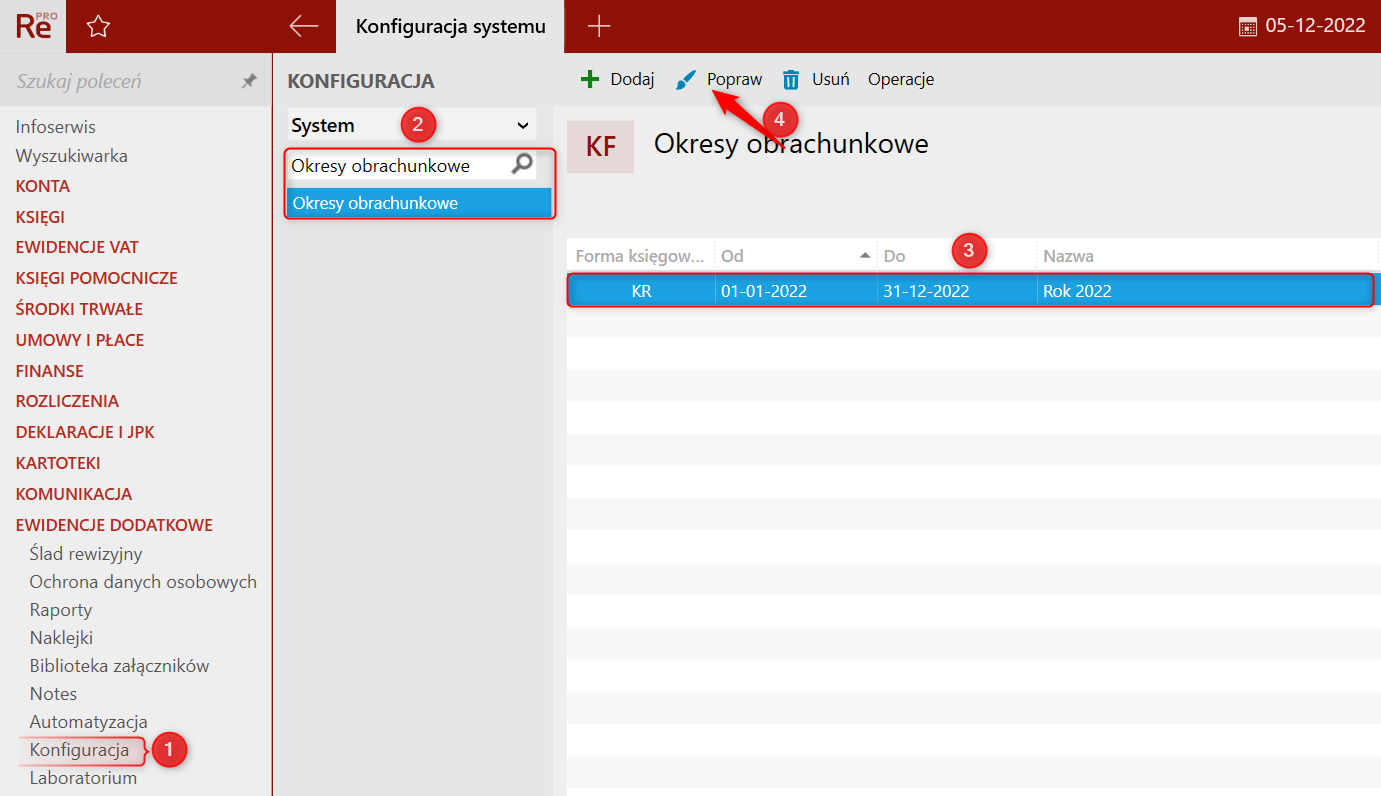Collapse the EWIDENCJE DODATKOWE section

tap(114, 525)
